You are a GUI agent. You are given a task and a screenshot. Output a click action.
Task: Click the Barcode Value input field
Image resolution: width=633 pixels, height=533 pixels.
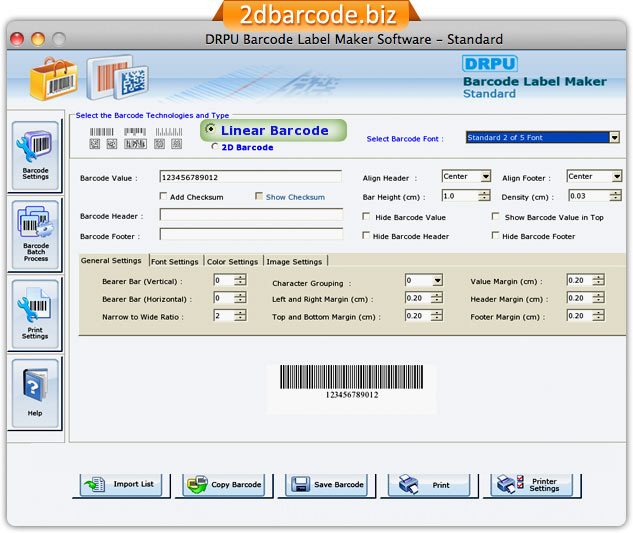point(251,177)
